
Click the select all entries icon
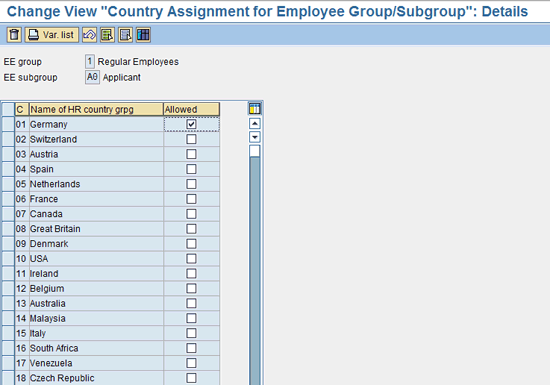pos(107,35)
